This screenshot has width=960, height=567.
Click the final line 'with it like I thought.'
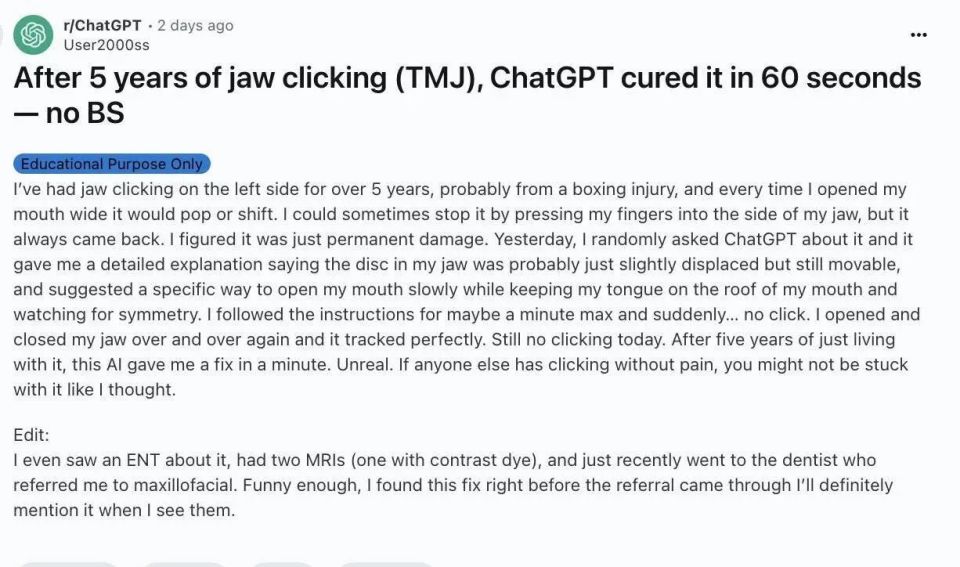94,389
